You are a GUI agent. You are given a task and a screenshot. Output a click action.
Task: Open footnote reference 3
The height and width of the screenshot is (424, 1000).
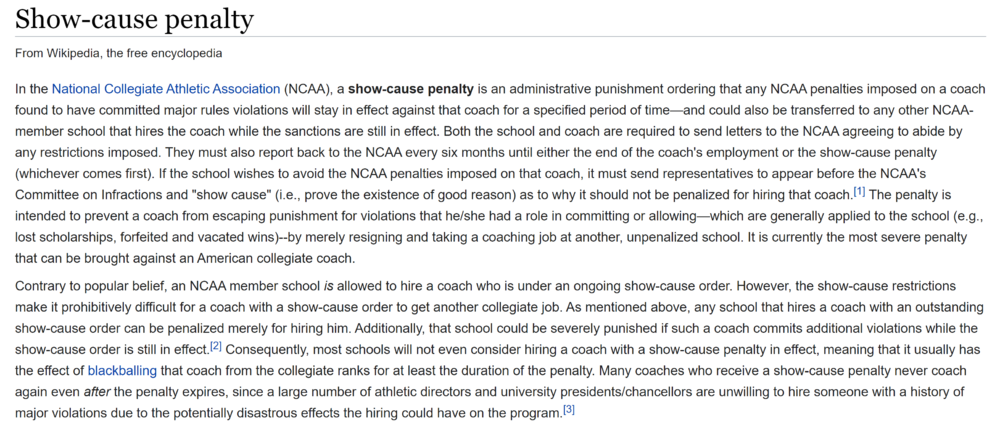568,410
